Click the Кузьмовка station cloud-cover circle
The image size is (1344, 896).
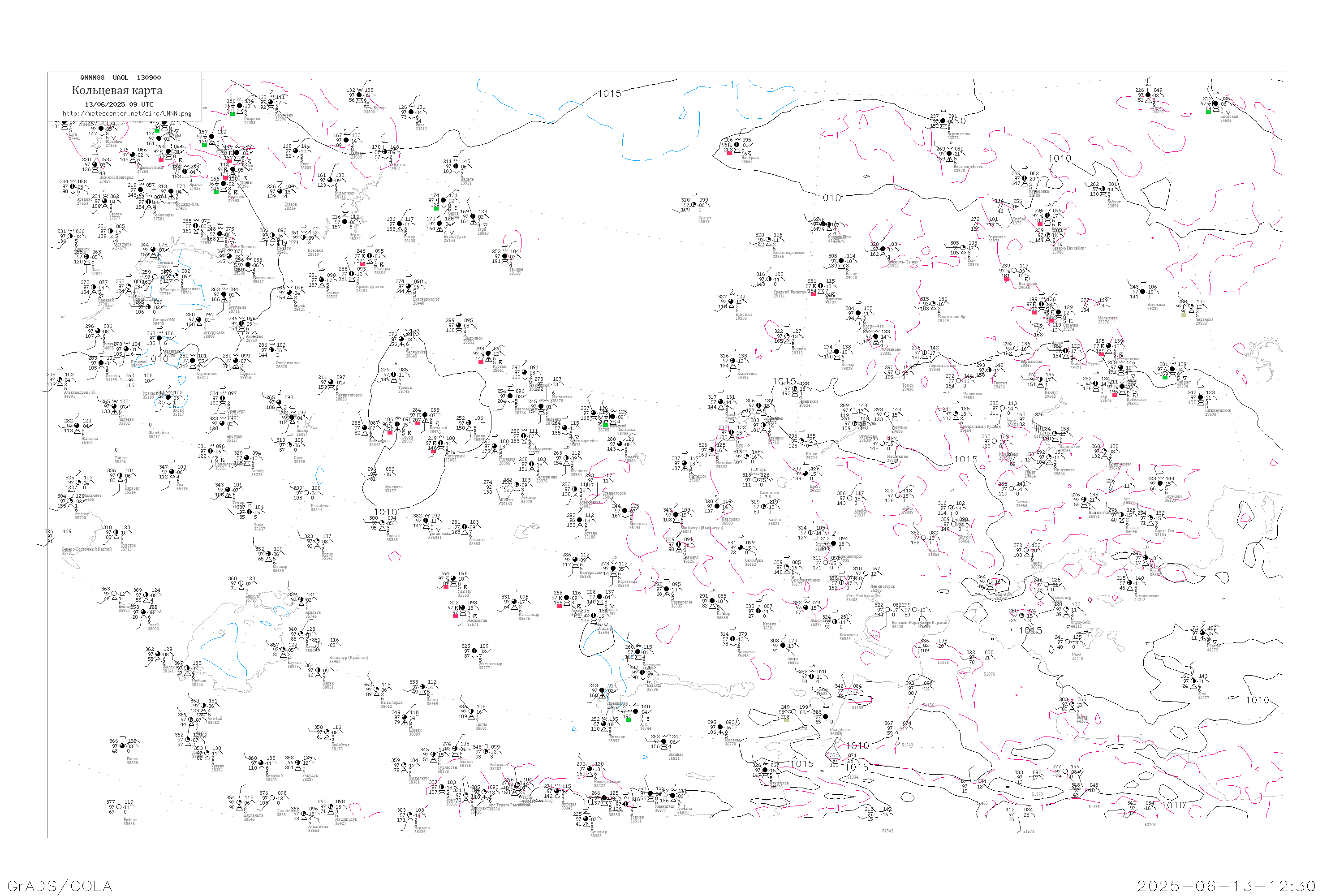point(1025,178)
